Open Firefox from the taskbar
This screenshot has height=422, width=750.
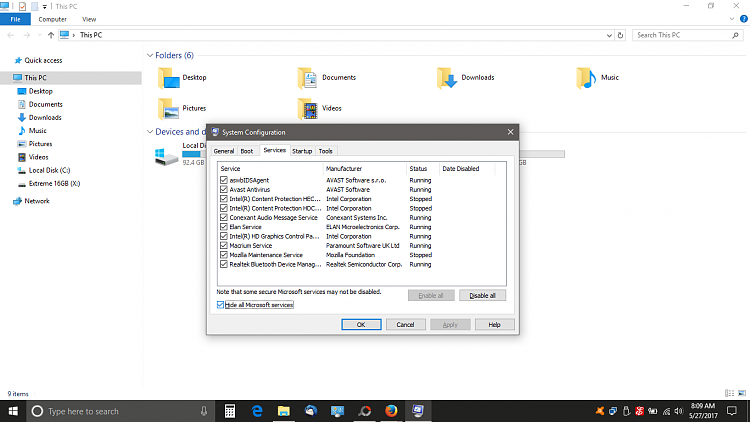coord(391,411)
